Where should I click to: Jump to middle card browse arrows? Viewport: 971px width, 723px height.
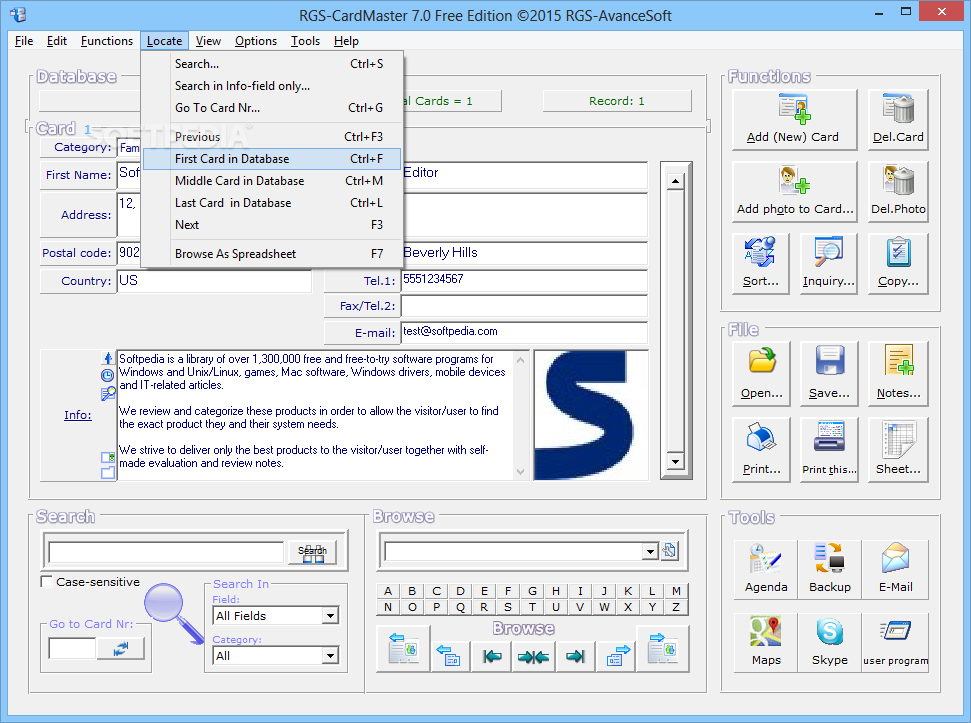(x=533, y=657)
